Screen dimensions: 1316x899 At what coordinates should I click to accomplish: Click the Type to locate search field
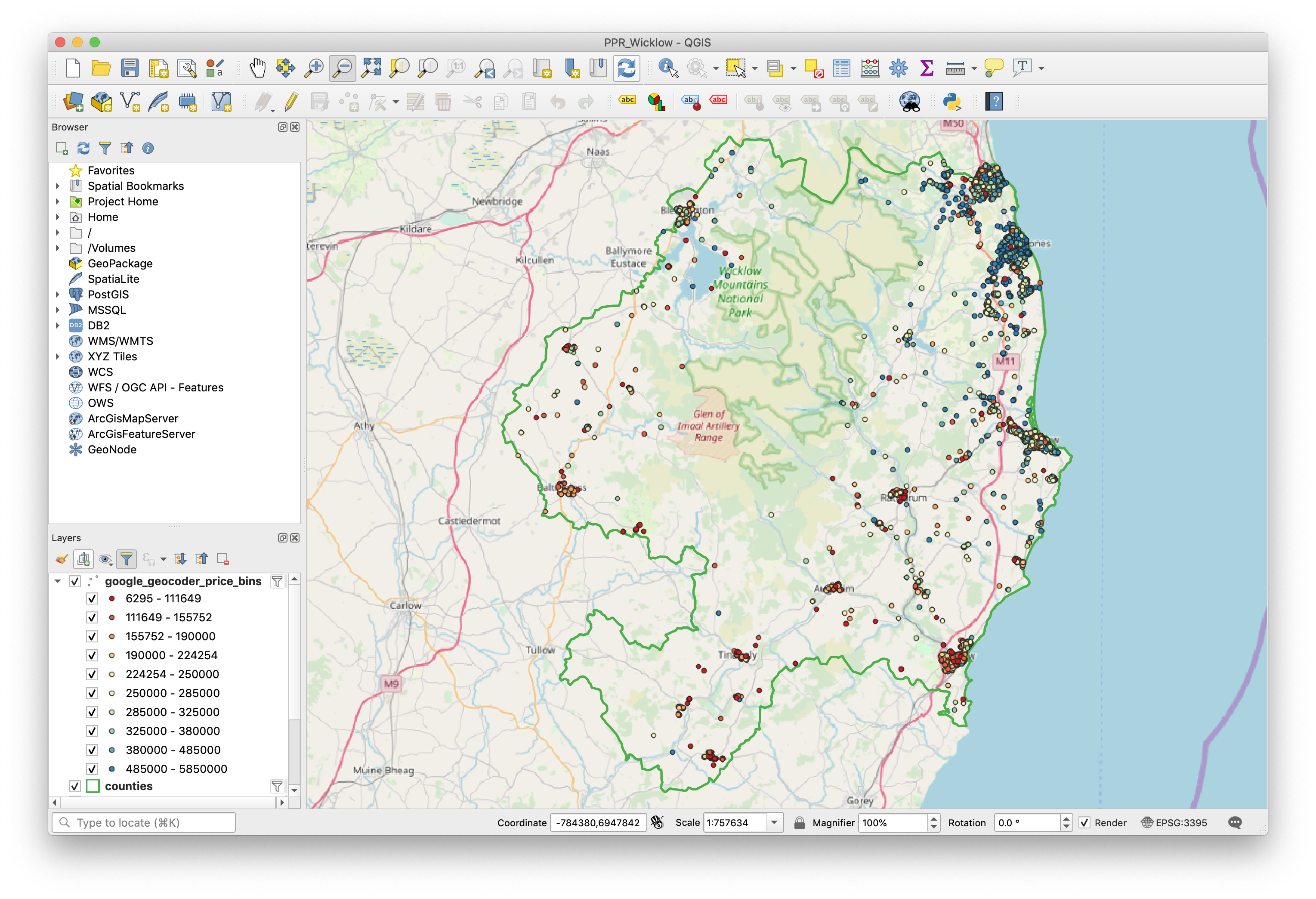coord(145,822)
